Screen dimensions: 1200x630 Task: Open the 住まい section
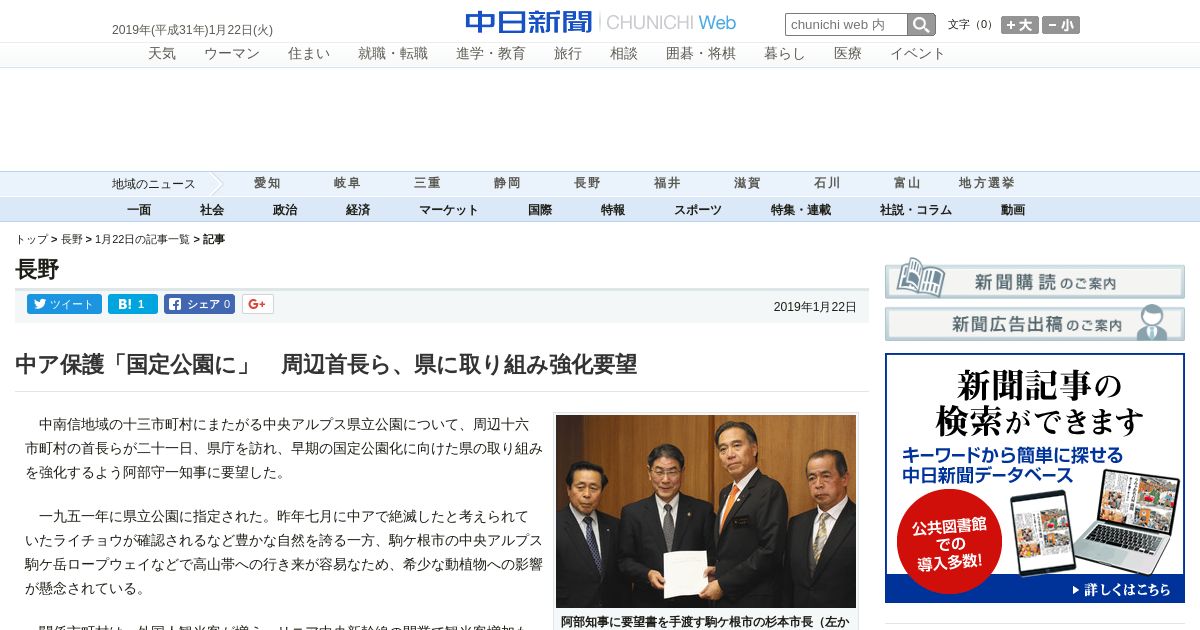(309, 54)
